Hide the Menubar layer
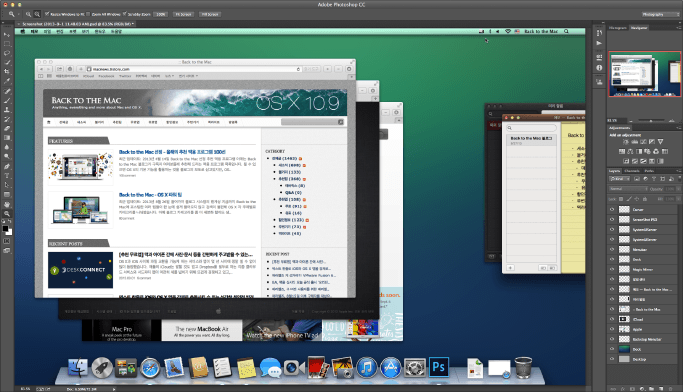Image resolution: width=683 pixels, height=392 pixels. click(x=612, y=250)
